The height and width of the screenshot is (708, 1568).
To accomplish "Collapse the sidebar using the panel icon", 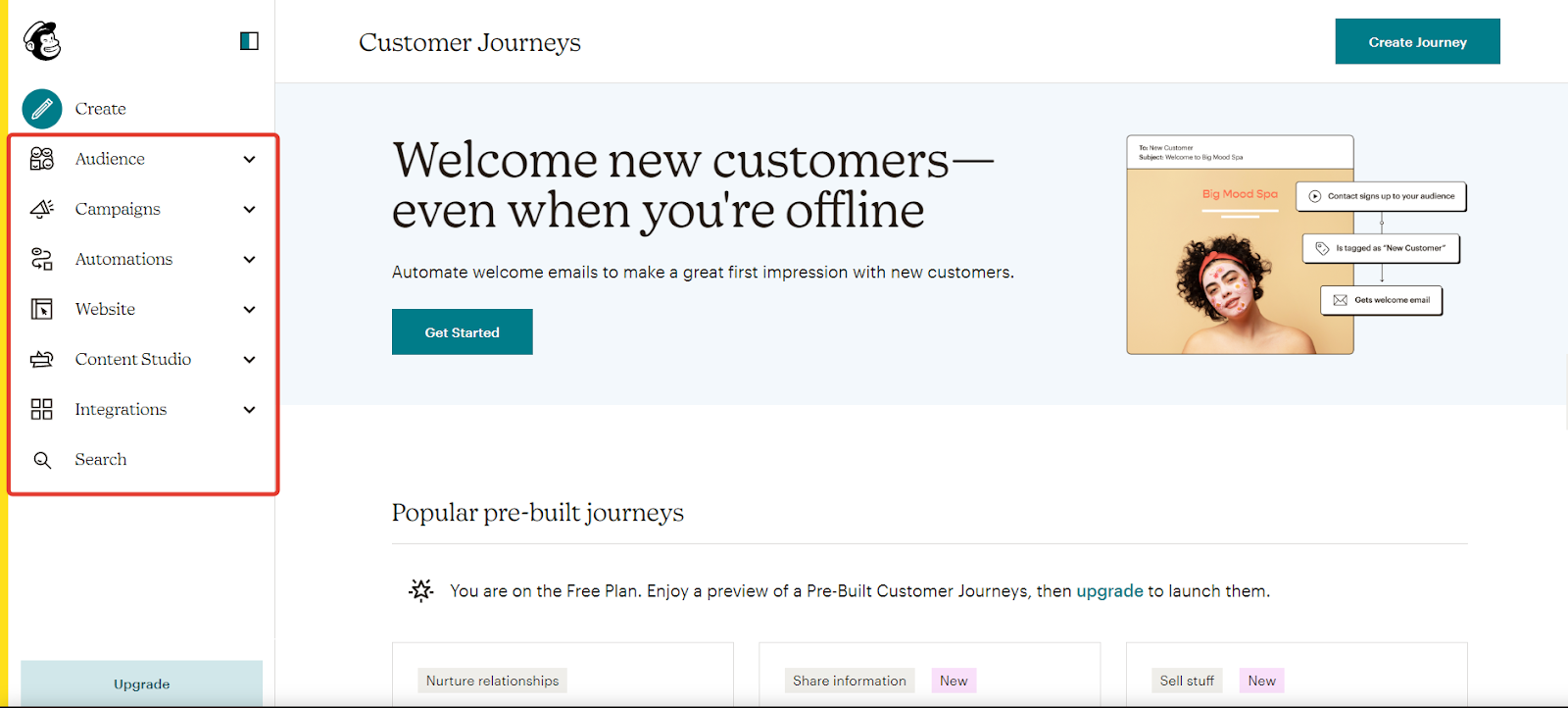I will (x=250, y=40).
